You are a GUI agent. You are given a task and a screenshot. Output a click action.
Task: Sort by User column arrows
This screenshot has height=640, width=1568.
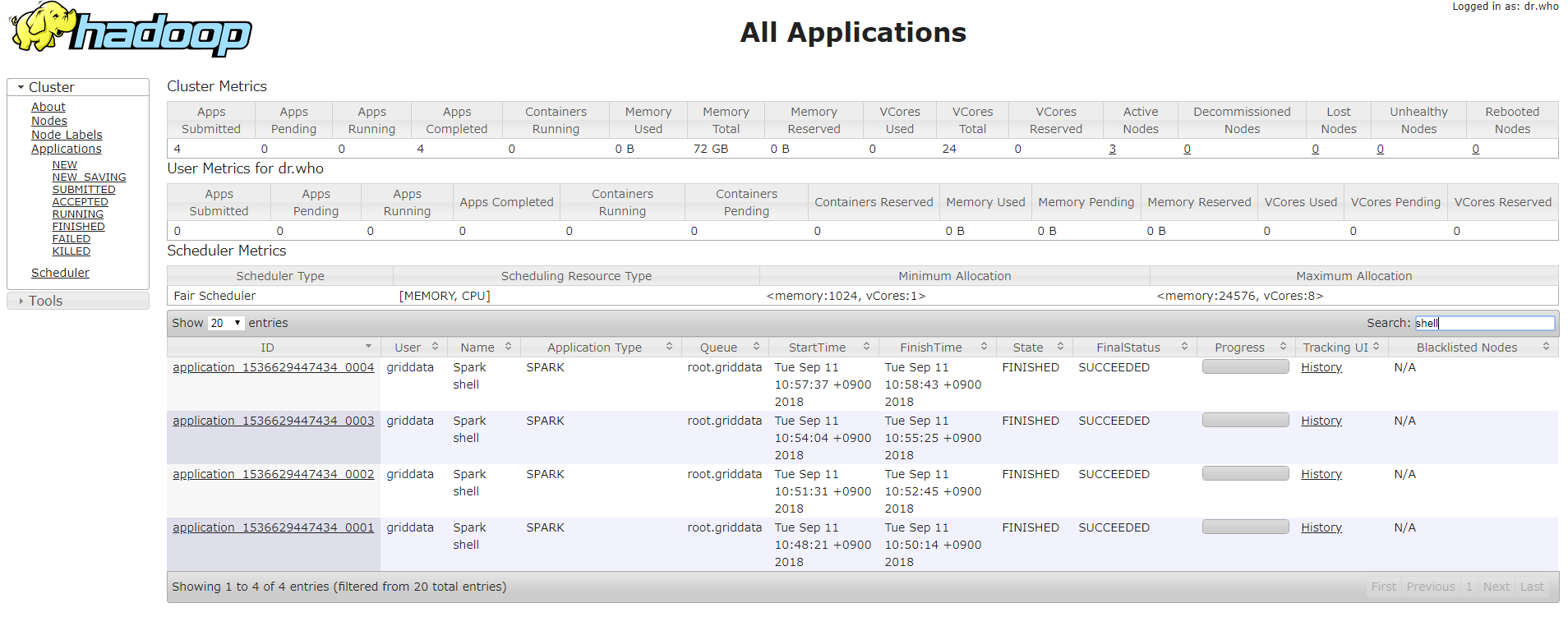tap(435, 347)
